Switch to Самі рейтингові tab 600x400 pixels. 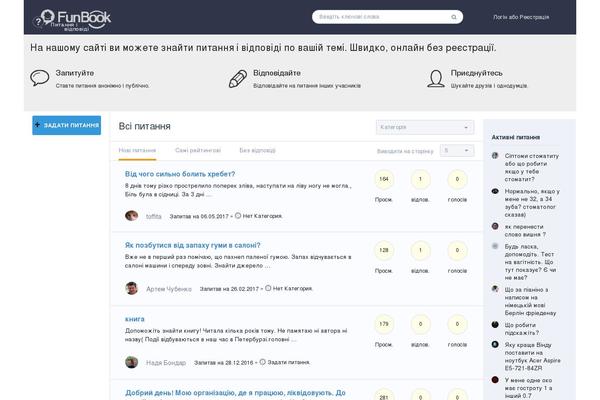(x=198, y=150)
